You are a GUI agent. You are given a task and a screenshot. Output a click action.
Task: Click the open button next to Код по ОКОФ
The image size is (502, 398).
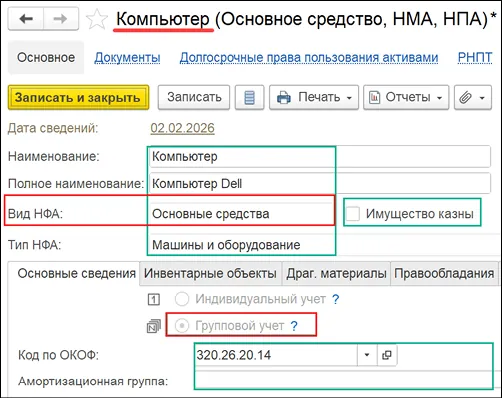pos(387,355)
